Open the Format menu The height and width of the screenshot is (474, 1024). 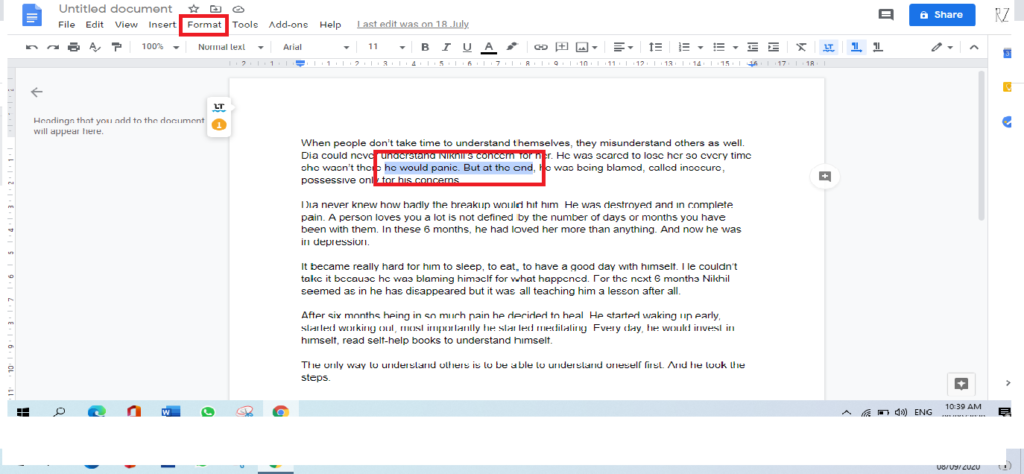[204, 25]
